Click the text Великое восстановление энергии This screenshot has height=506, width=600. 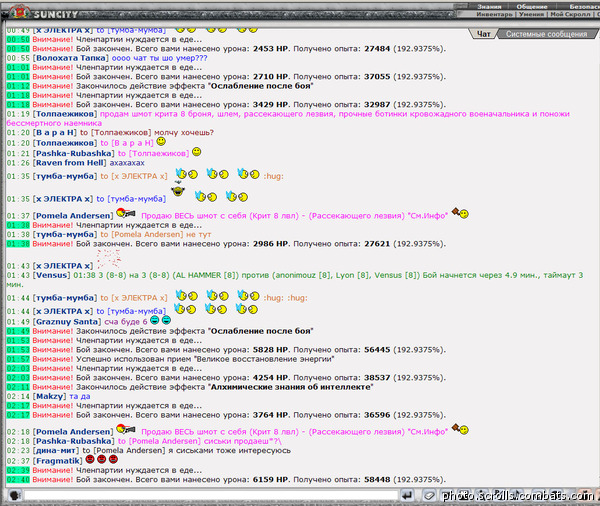[x=264, y=359]
